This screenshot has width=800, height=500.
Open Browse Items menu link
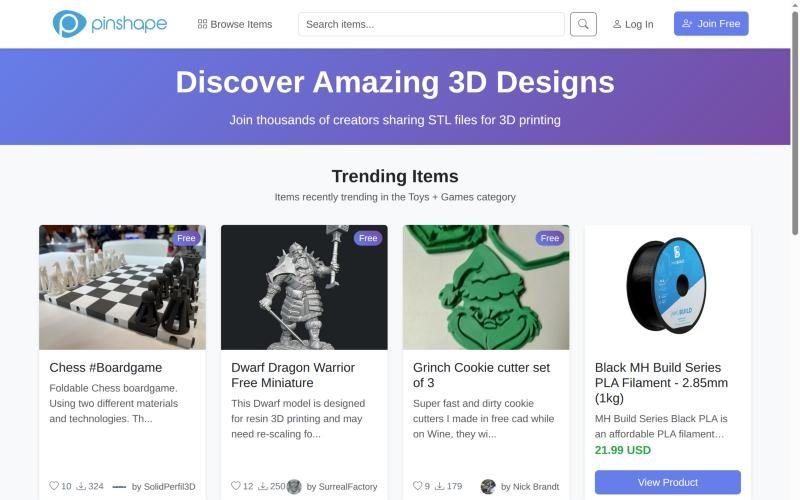[235, 24]
